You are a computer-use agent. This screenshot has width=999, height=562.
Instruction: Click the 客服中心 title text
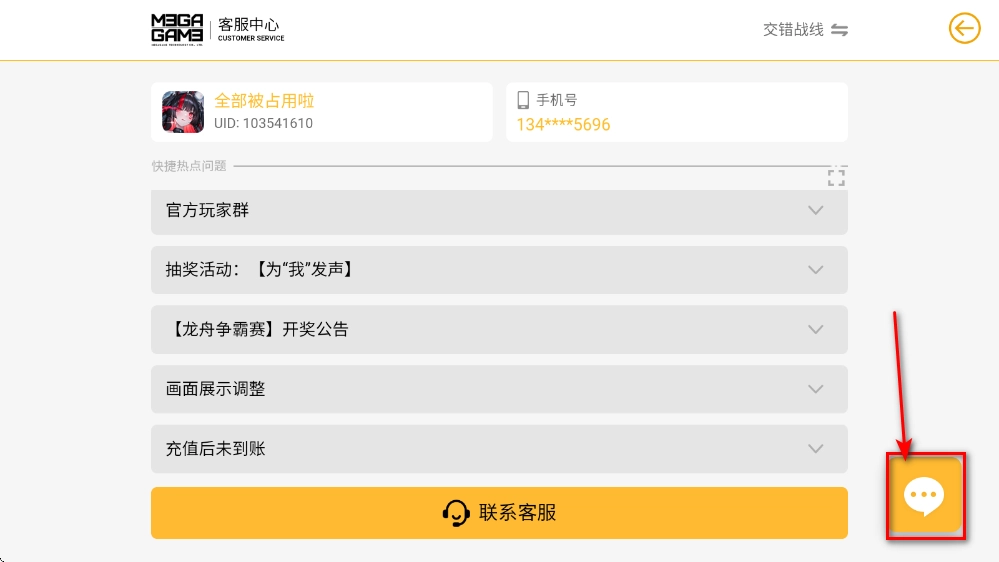pos(251,24)
